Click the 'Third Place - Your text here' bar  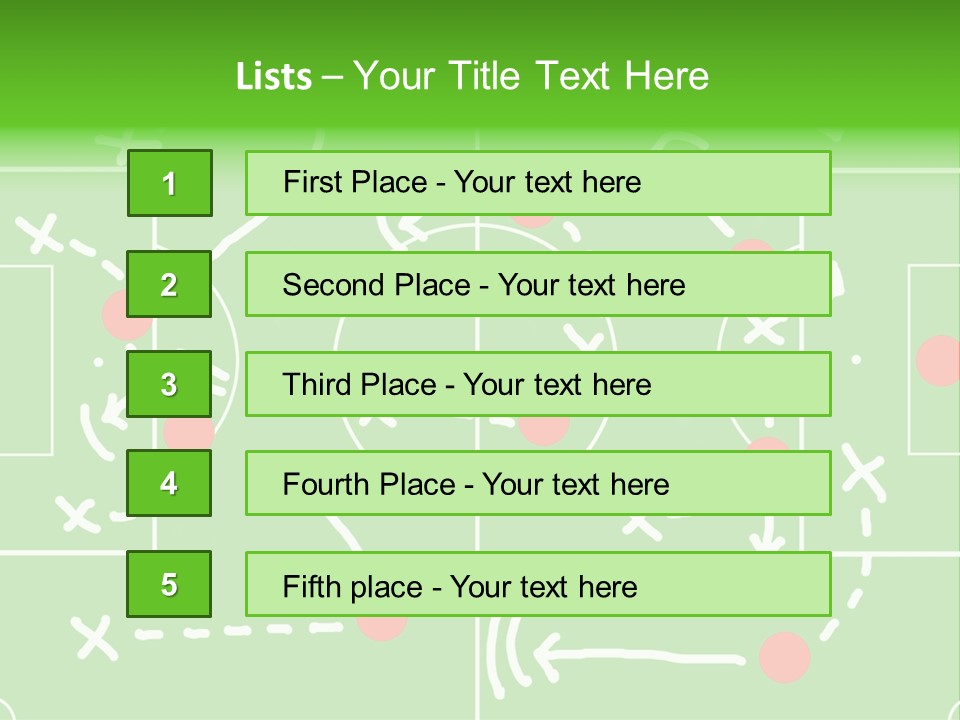coord(538,384)
